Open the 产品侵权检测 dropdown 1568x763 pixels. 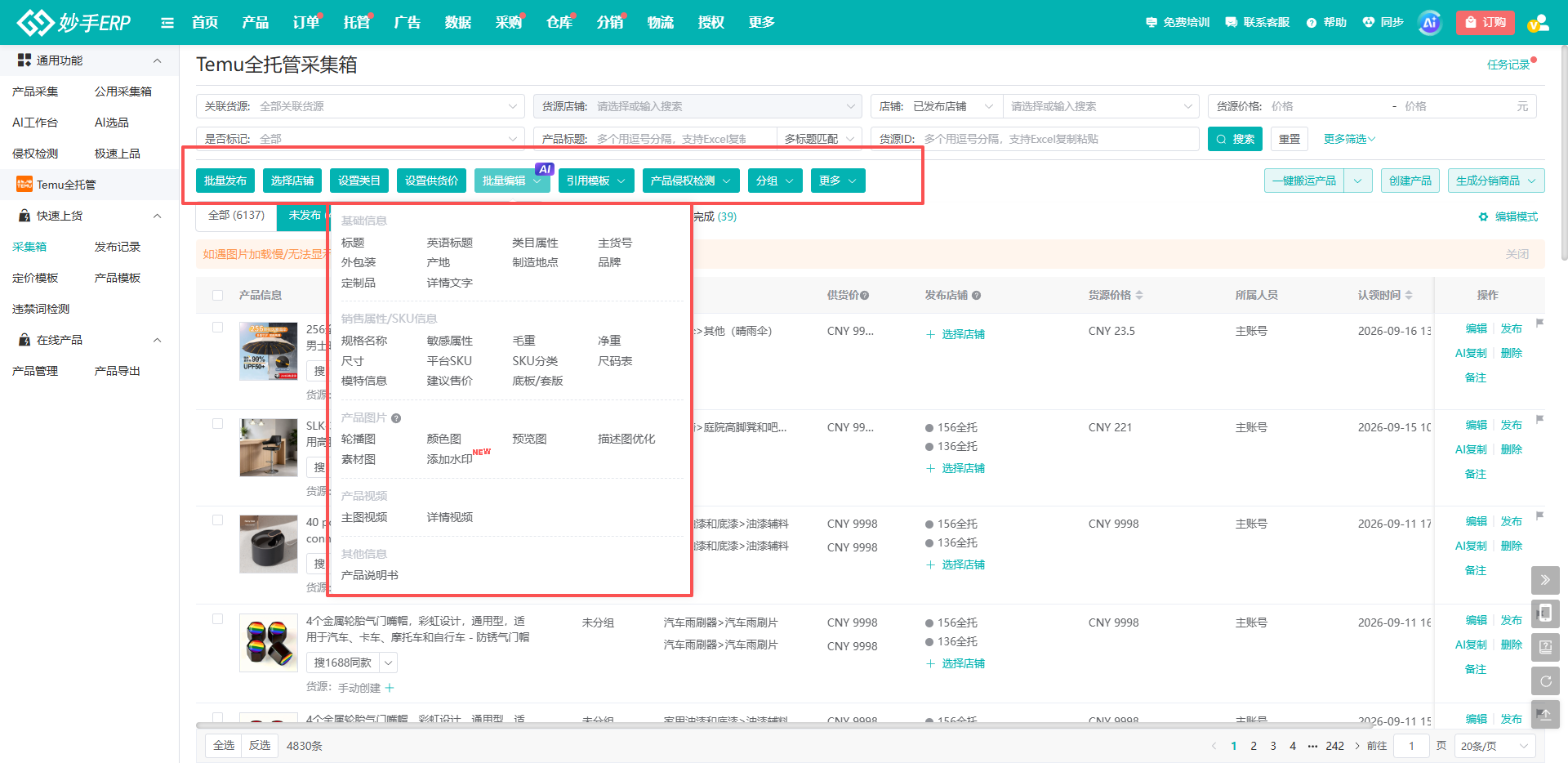tap(691, 181)
